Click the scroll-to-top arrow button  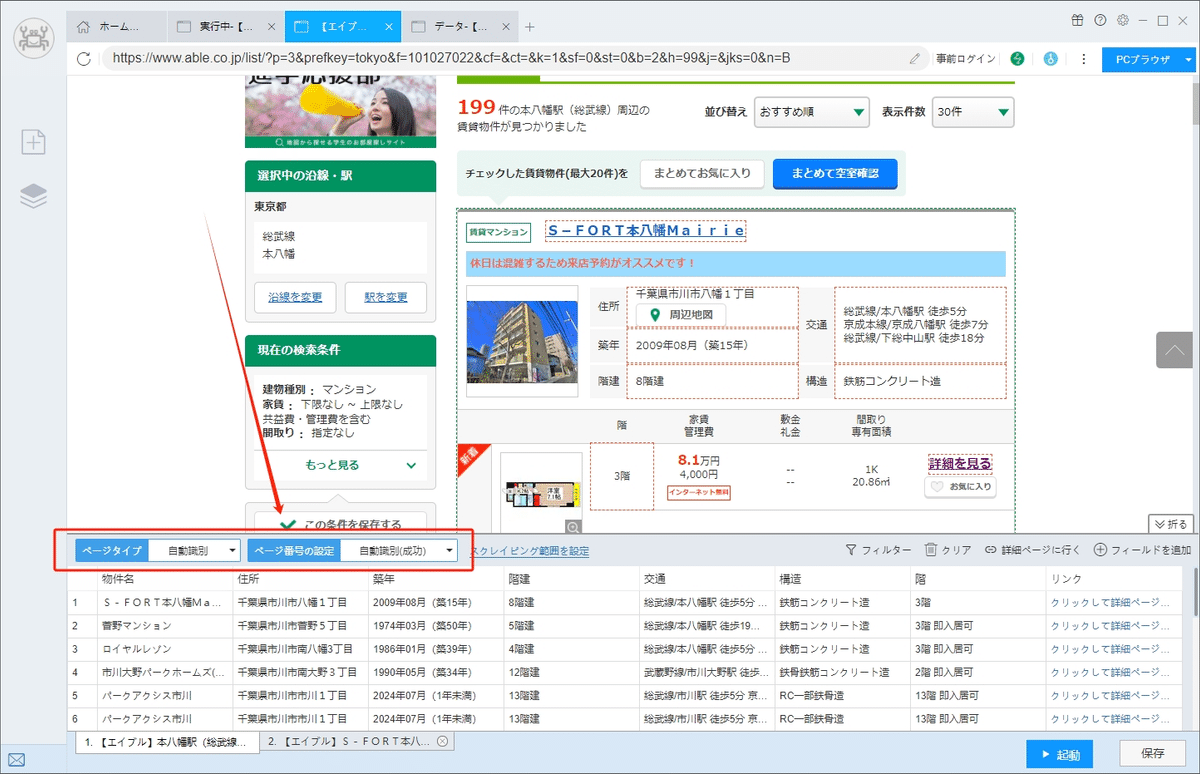pyautogui.click(x=1174, y=351)
